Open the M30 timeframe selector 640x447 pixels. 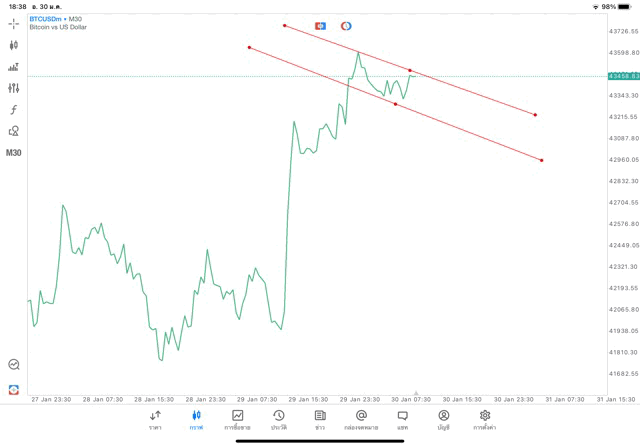point(14,153)
